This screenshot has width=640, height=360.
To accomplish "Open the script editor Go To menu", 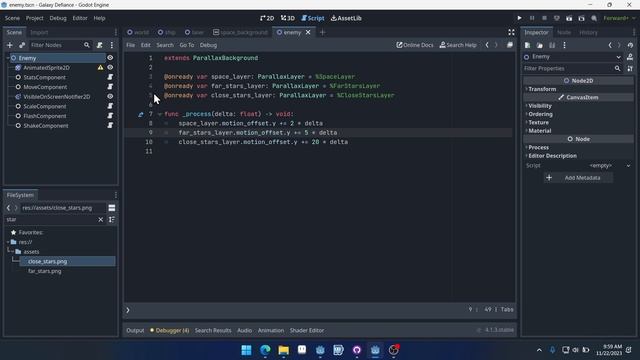I will (187, 45).
